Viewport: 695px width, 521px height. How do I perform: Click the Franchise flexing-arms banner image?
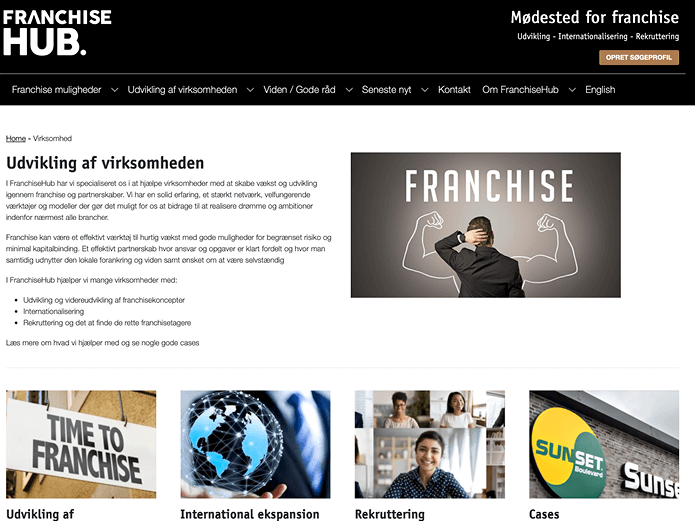tap(485, 225)
